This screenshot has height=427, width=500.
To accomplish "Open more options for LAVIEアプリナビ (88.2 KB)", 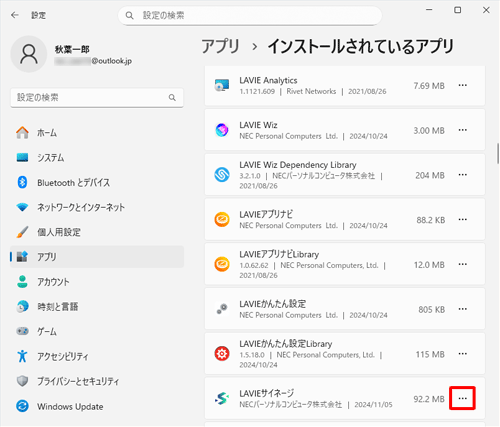I will click(462, 219).
